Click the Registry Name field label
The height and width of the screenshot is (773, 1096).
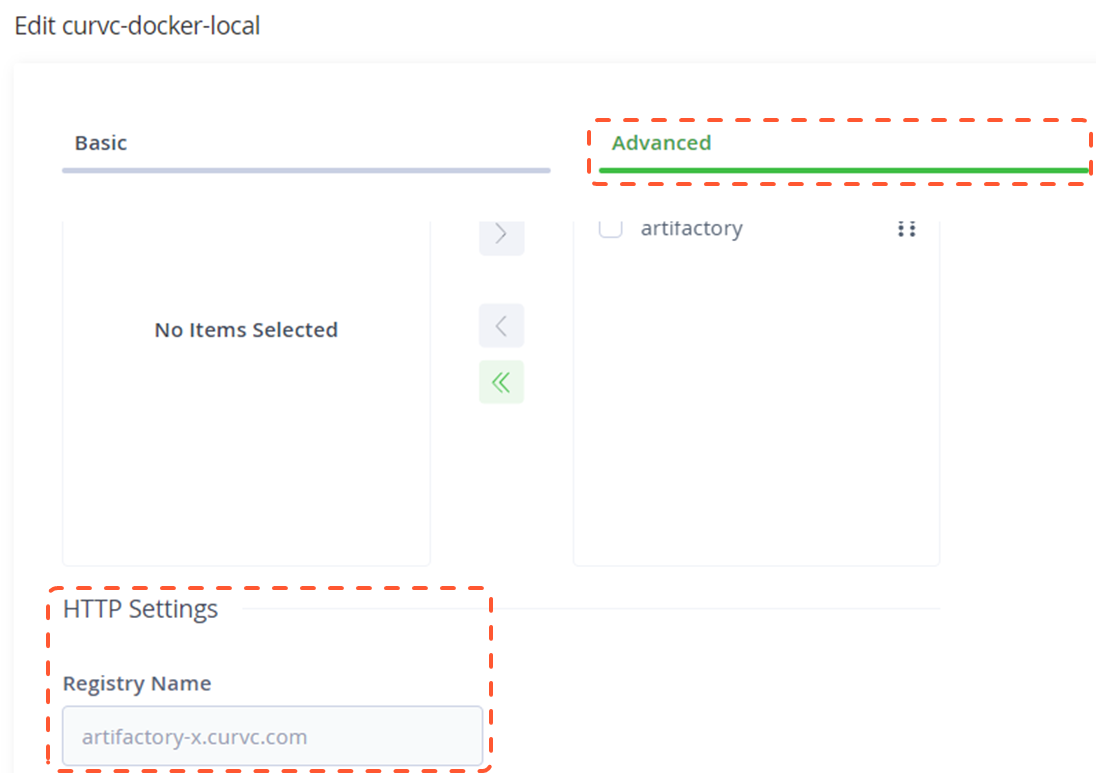(x=137, y=684)
